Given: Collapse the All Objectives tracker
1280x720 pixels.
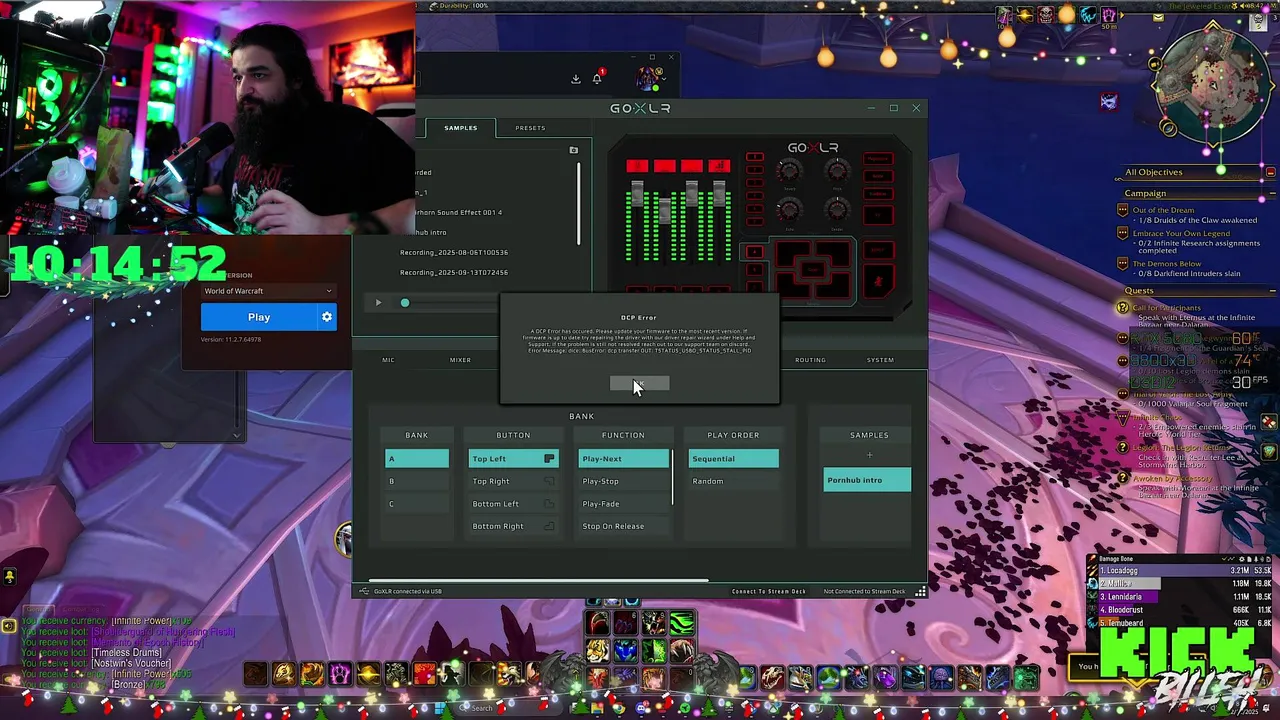Looking at the screenshot, I should coord(1270,172).
